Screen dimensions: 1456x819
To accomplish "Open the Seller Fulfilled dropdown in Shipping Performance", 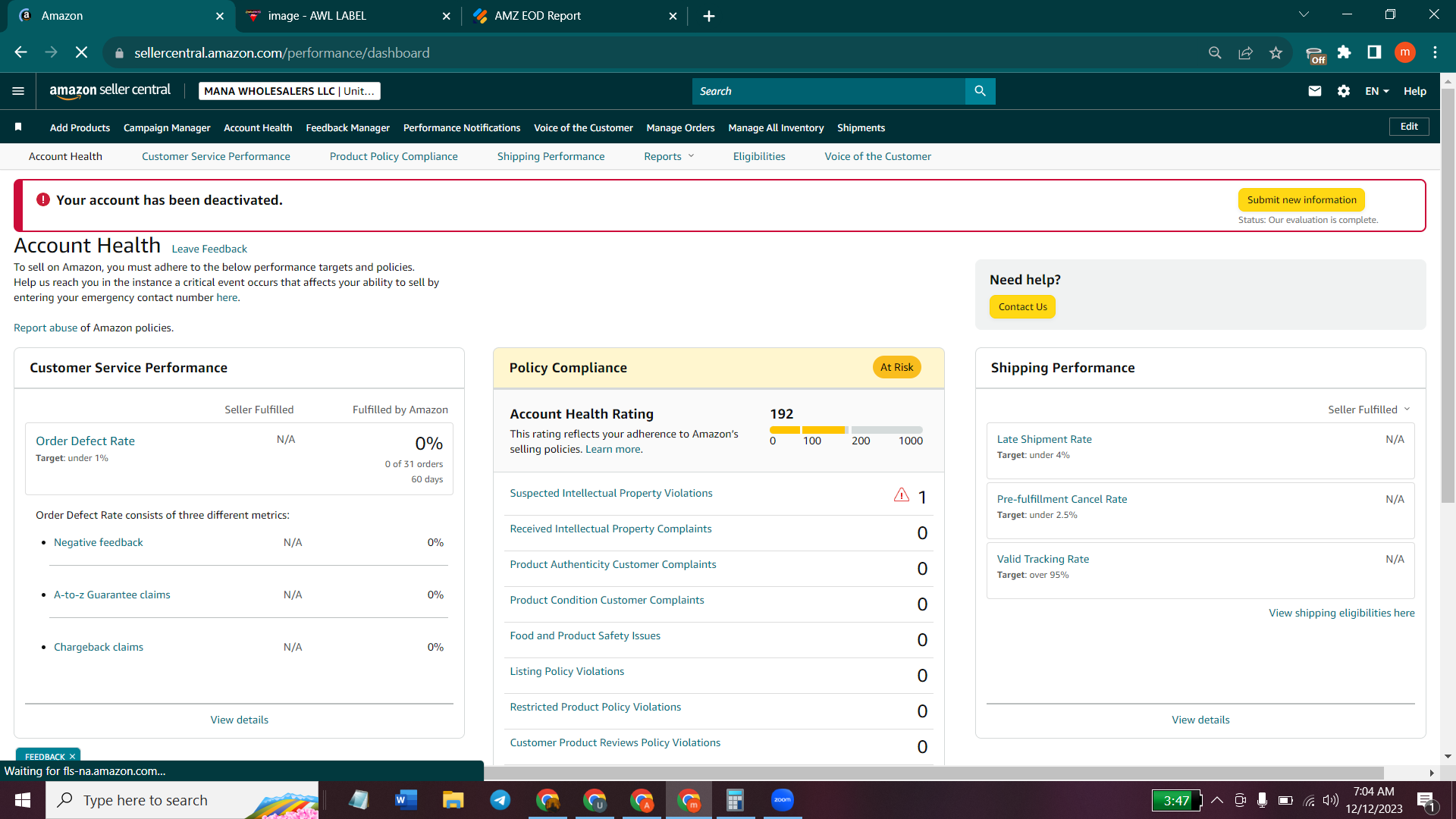I will click(1369, 409).
